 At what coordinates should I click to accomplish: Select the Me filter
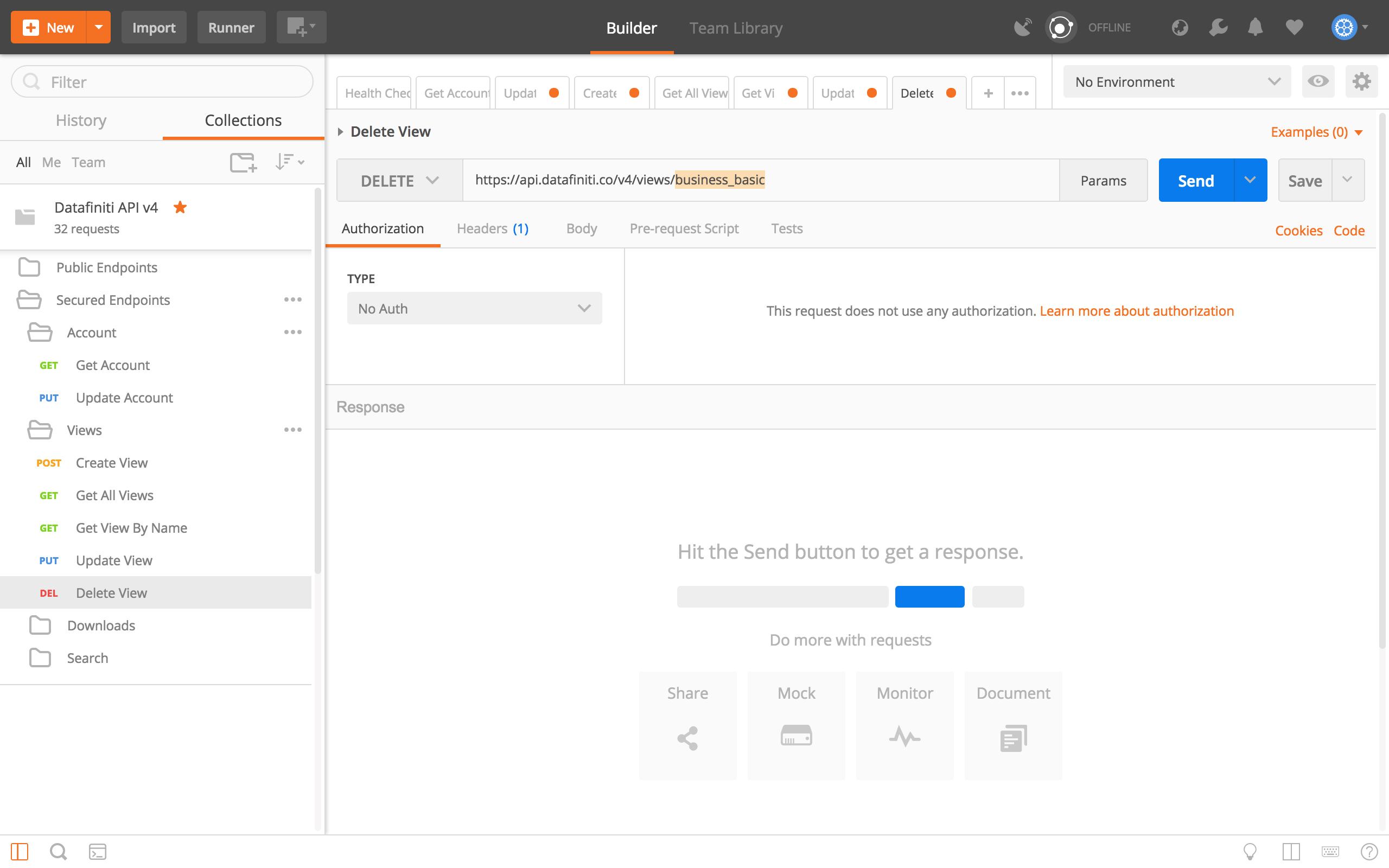click(51, 162)
